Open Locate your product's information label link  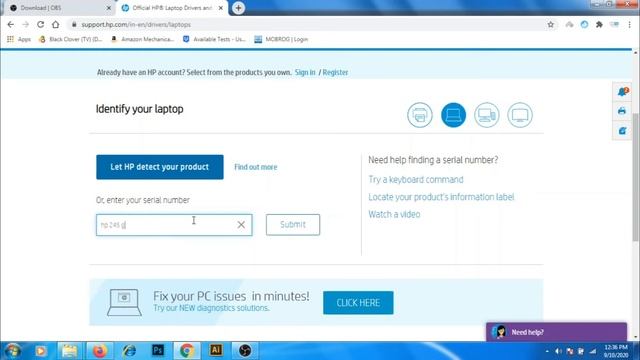441,197
